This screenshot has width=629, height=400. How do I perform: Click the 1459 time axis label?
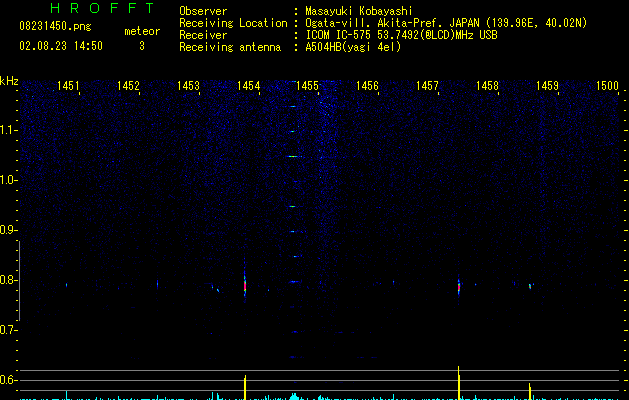[x=547, y=85]
